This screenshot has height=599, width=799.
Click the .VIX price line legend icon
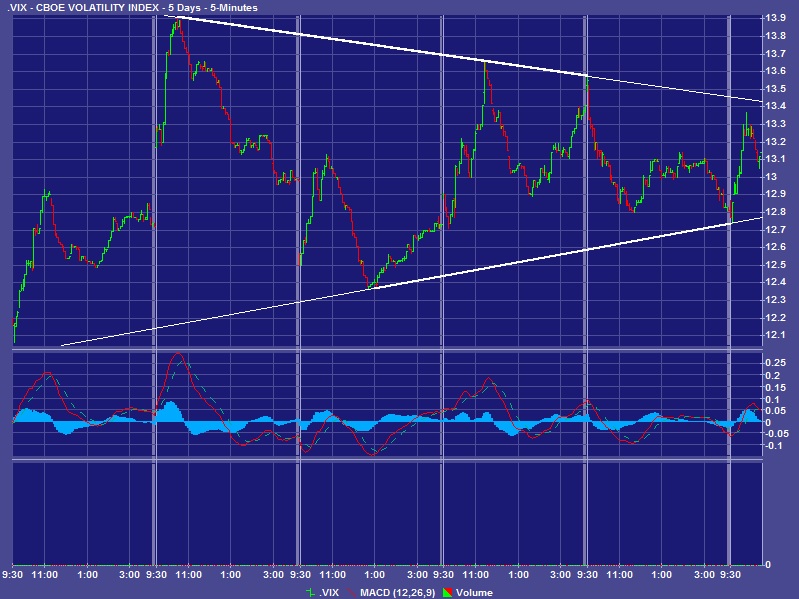(310, 592)
